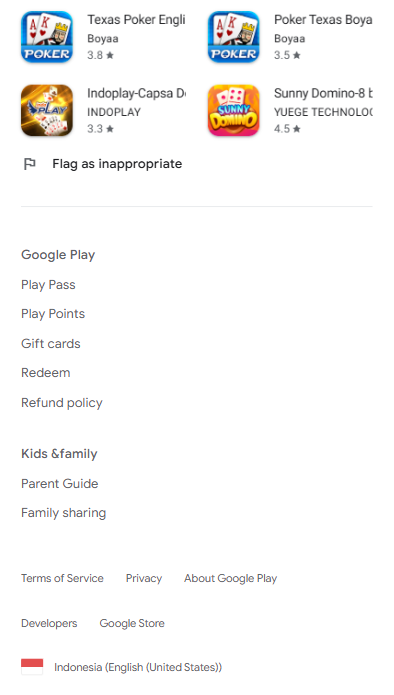Viewport: 394px width, 695px height.
Task: Click Flag as inappropriate
Action: click(117, 164)
